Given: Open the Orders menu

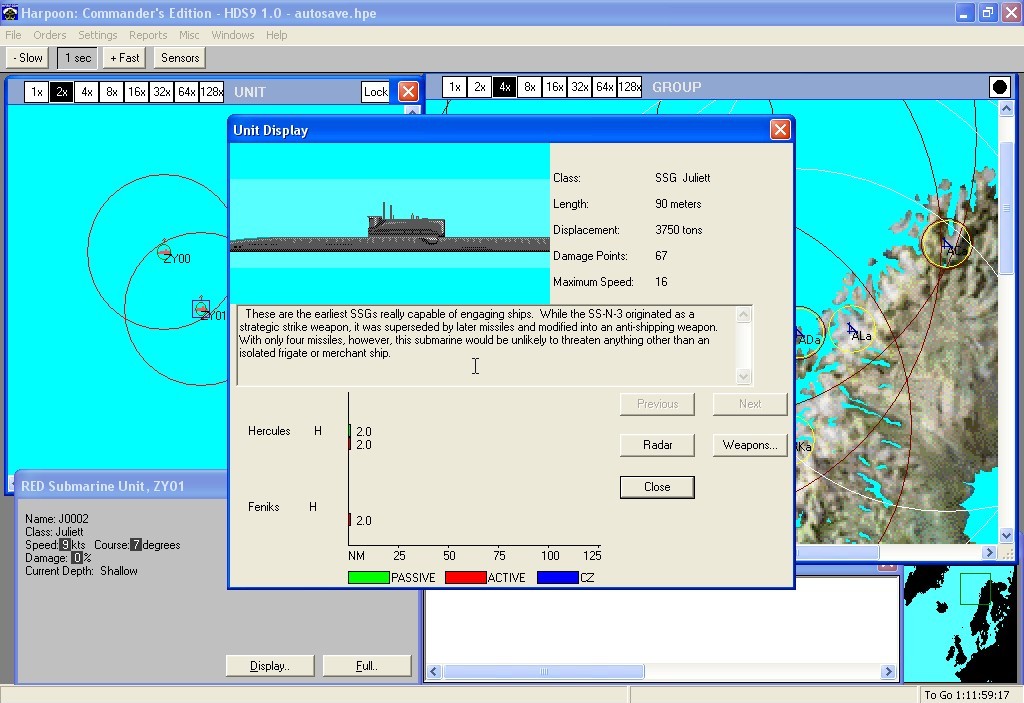Looking at the screenshot, I should (50, 35).
